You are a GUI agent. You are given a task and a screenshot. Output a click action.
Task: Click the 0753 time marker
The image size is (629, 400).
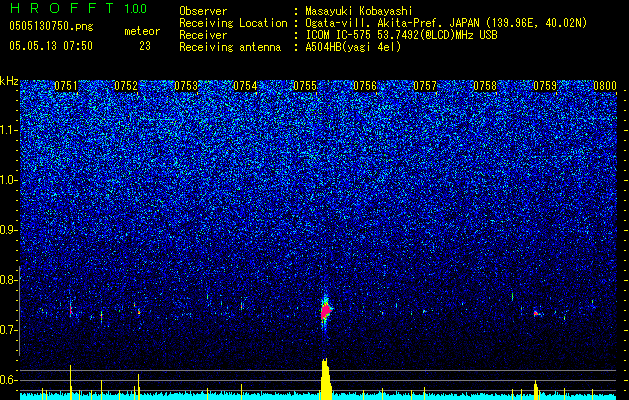[x=186, y=86]
